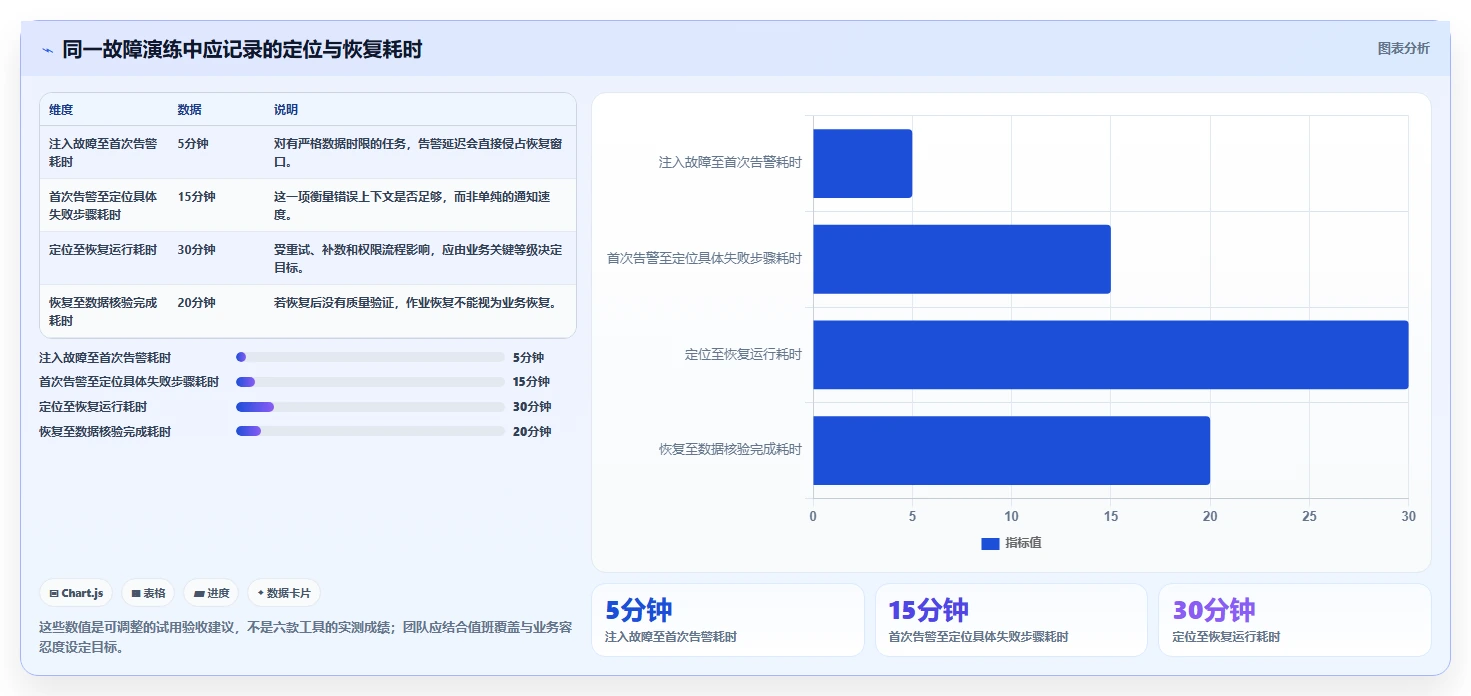Select the Chart.js tag chip
The width and height of the screenshot is (1471, 696).
76,593
